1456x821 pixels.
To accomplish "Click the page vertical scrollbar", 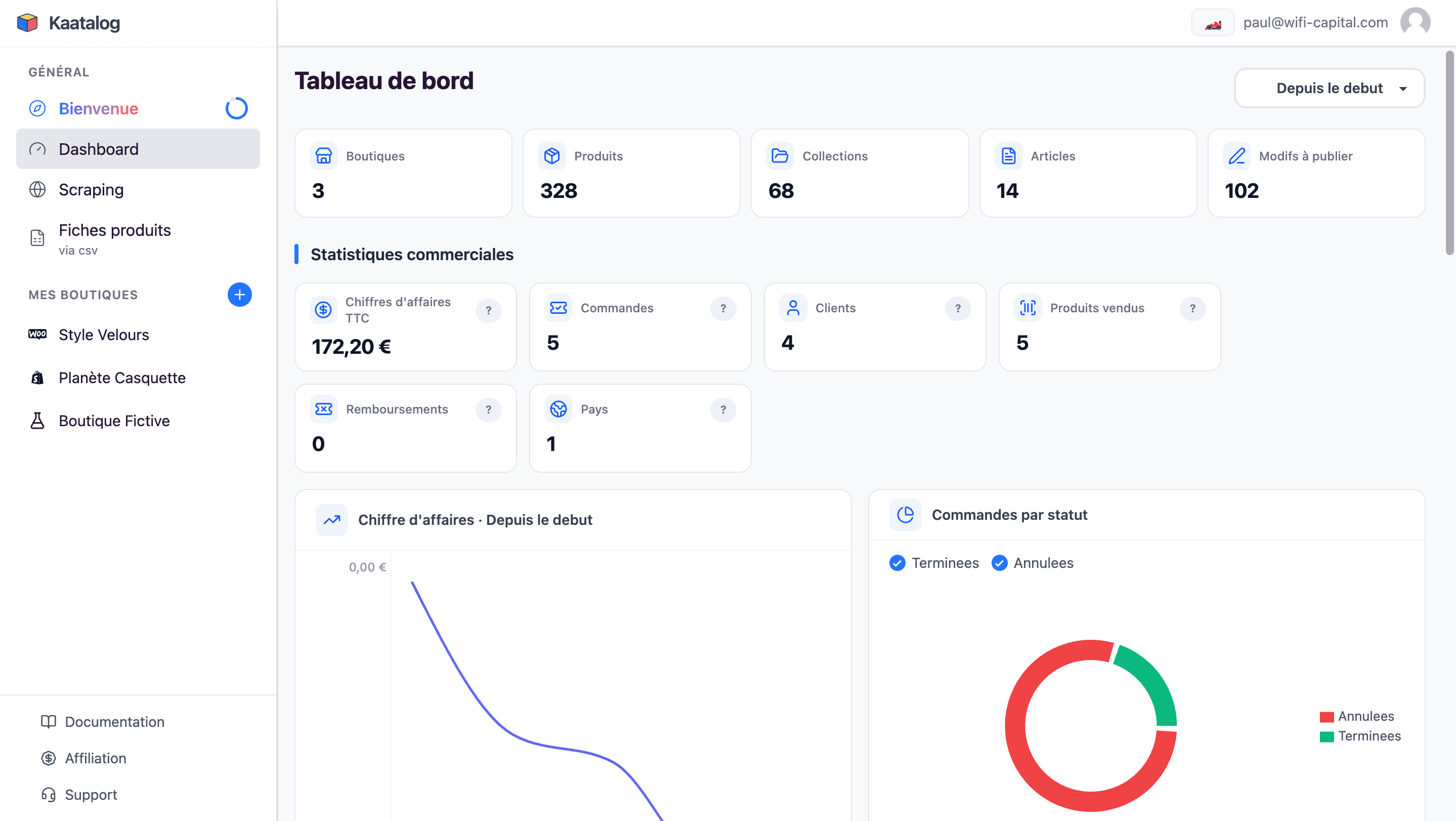I will [x=1450, y=153].
